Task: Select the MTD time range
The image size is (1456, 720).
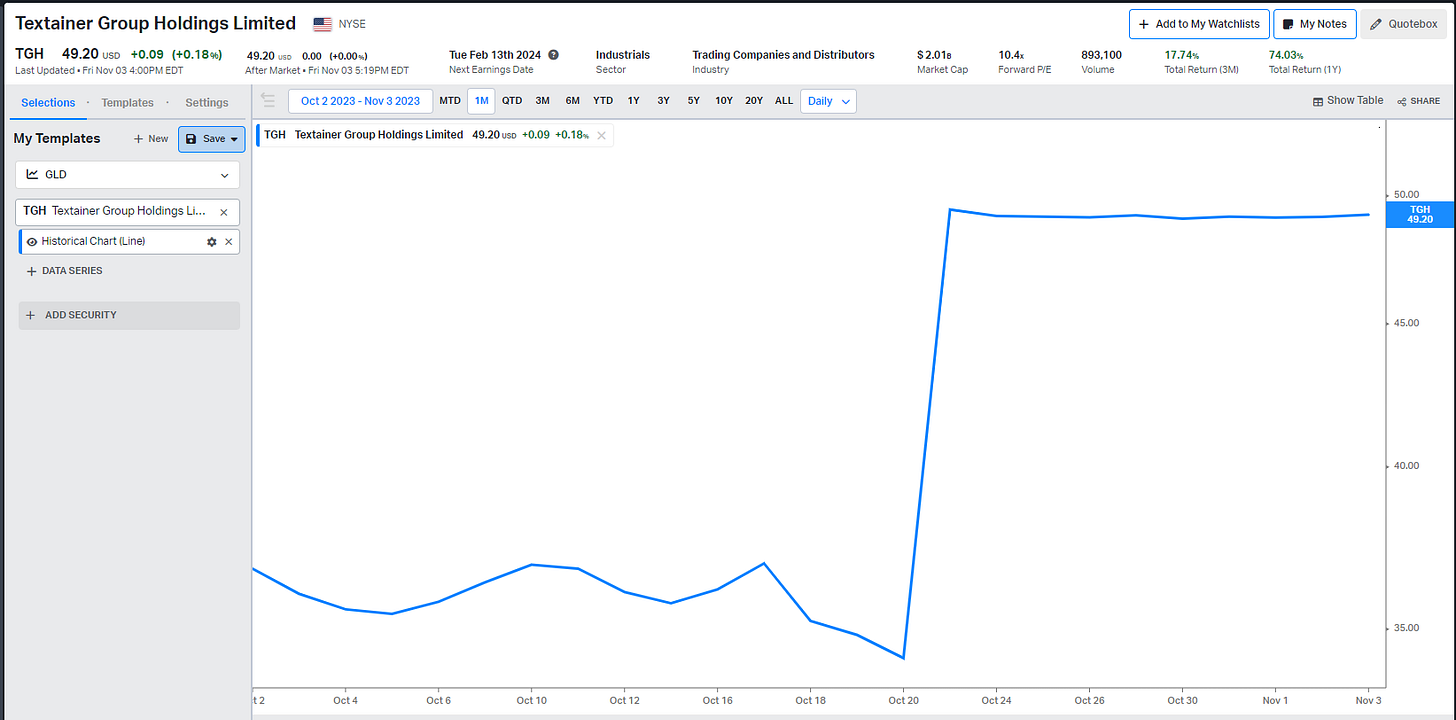Action: click(x=450, y=101)
